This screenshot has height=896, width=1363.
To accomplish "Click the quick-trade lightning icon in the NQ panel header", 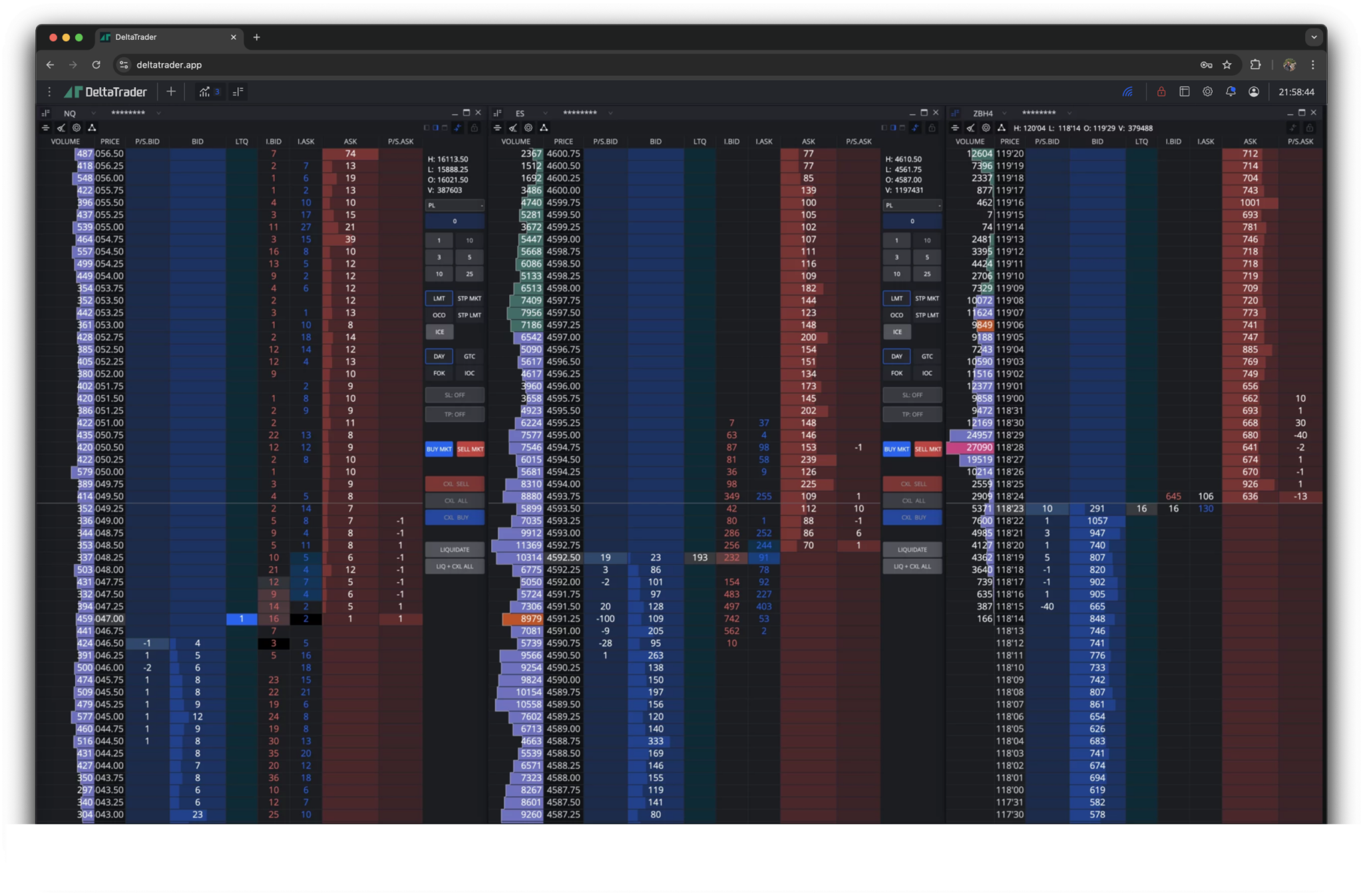I will click(x=457, y=128).
